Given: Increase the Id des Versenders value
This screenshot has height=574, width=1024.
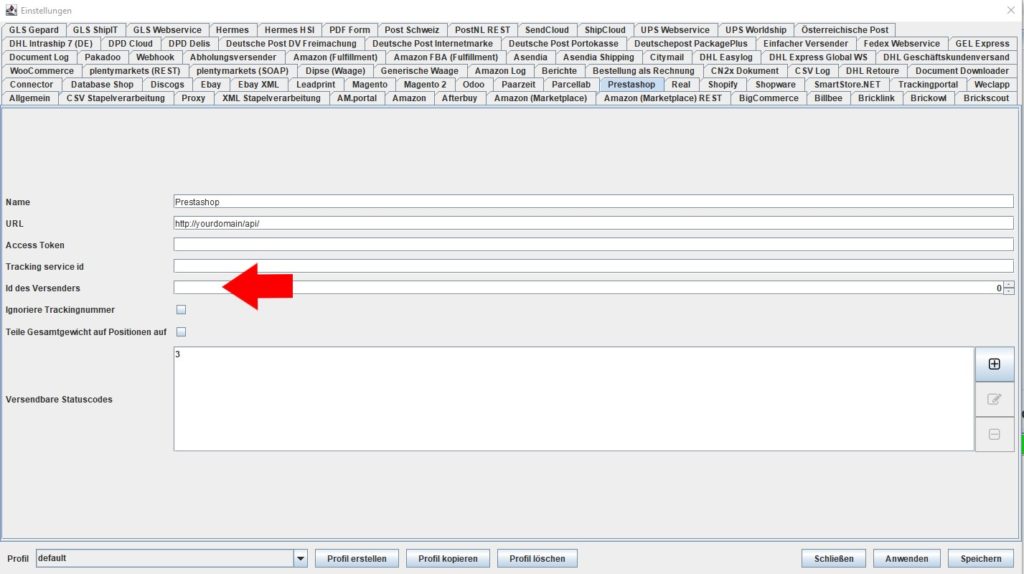Looking at the screenshot, I should [1009, 284].
